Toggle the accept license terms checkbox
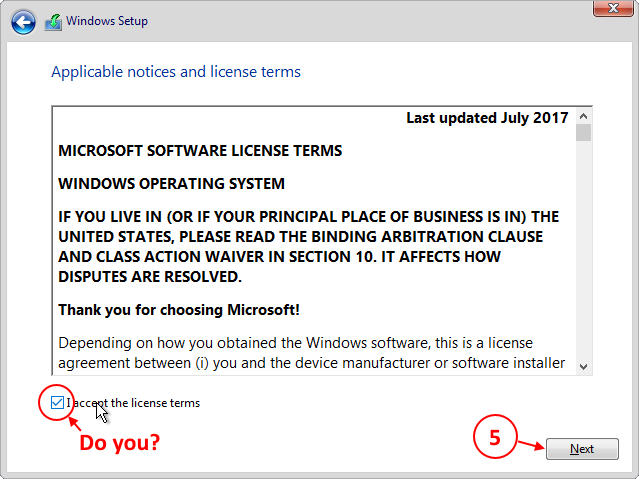The image size is (639, 479). click(x=57, y=403)
